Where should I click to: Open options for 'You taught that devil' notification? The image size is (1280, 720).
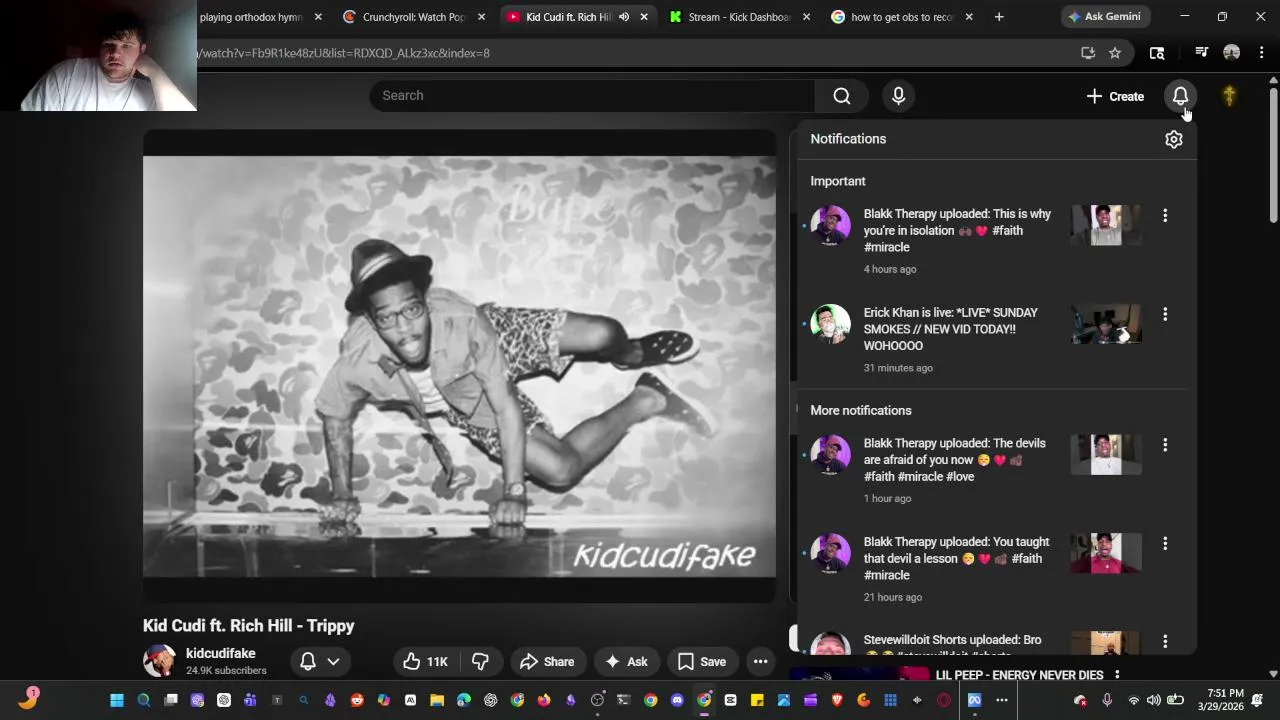tap(1165, 543)
